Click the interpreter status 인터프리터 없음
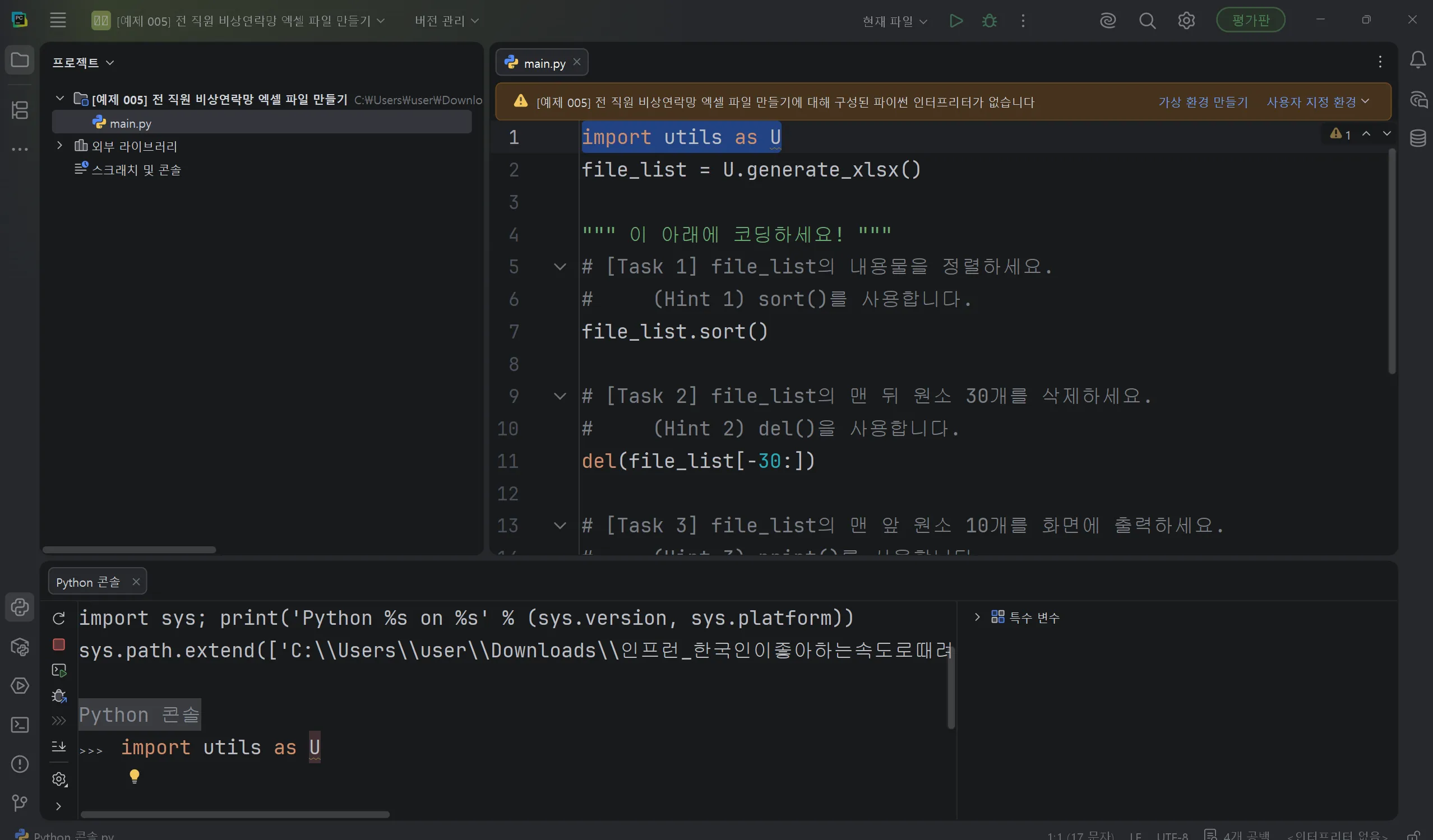1433x840 pixels. click(x=1337, y=835)
